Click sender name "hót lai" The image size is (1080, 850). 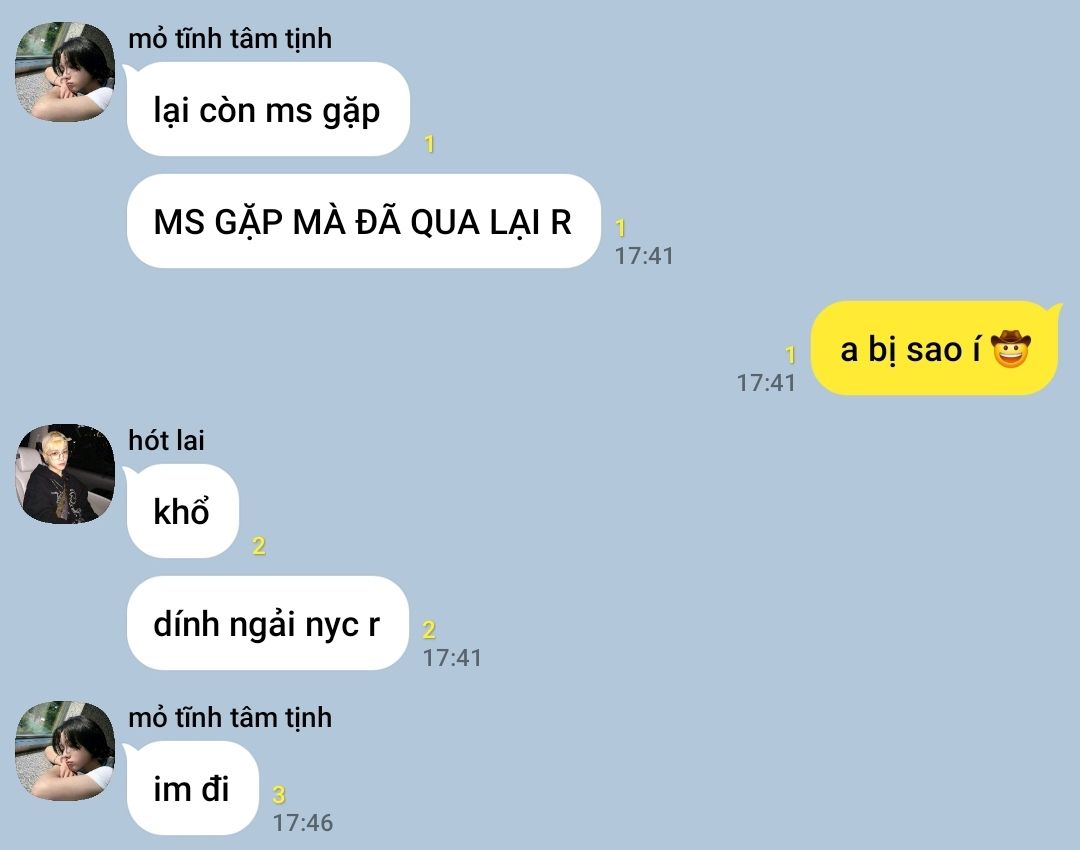point(166,440)
